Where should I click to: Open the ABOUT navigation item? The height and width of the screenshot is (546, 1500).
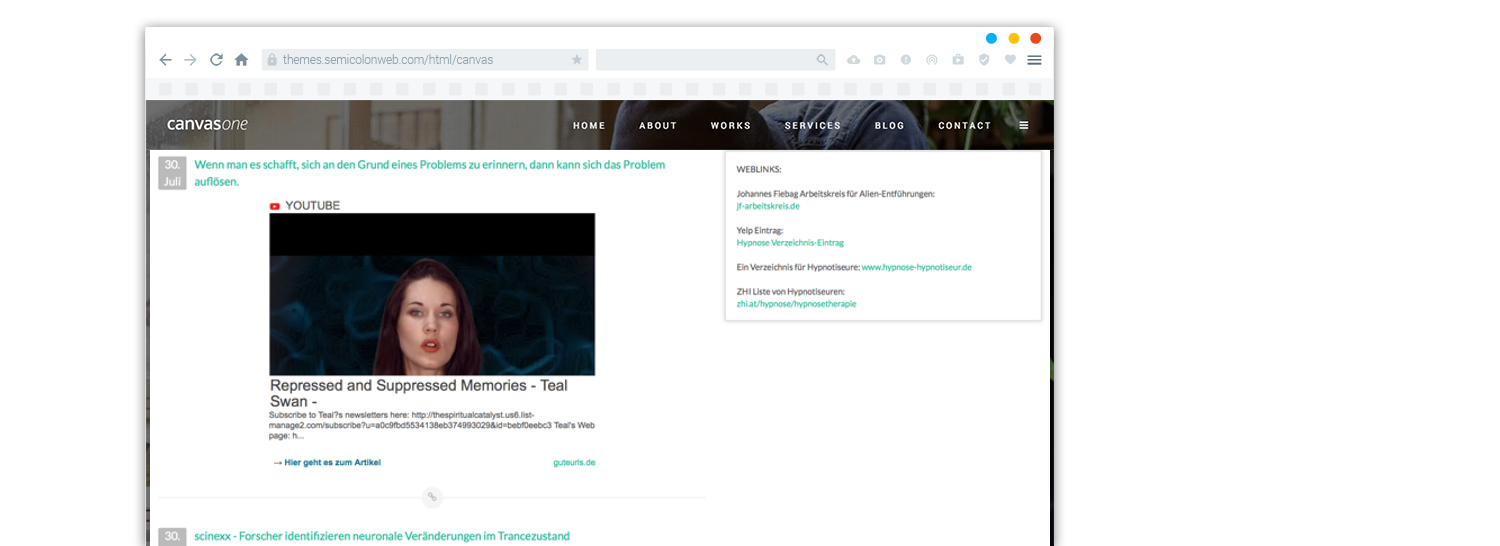pyautogui.click(x=658, y=126)
